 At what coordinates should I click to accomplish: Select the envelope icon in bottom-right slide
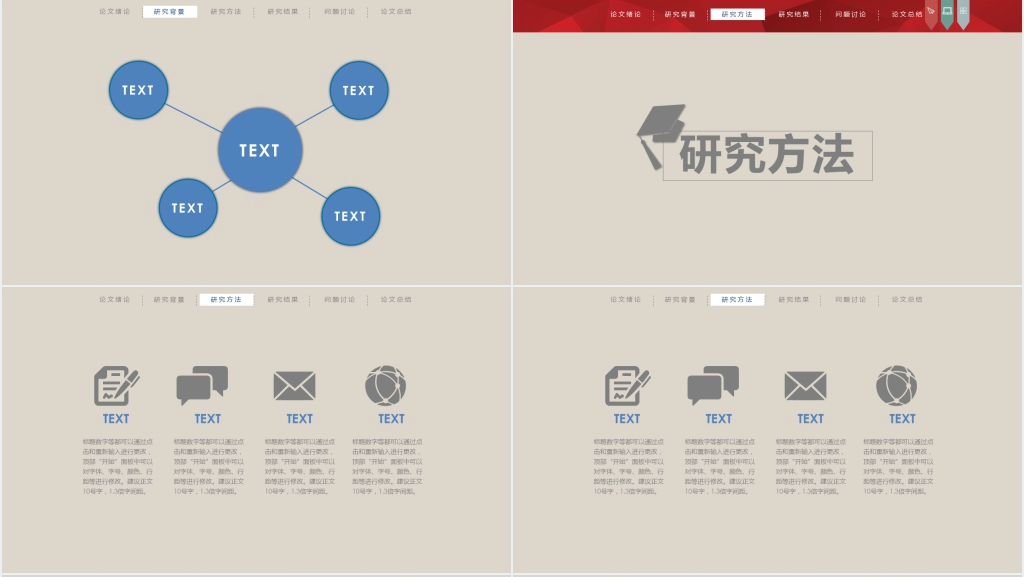[x=805, y=386]
